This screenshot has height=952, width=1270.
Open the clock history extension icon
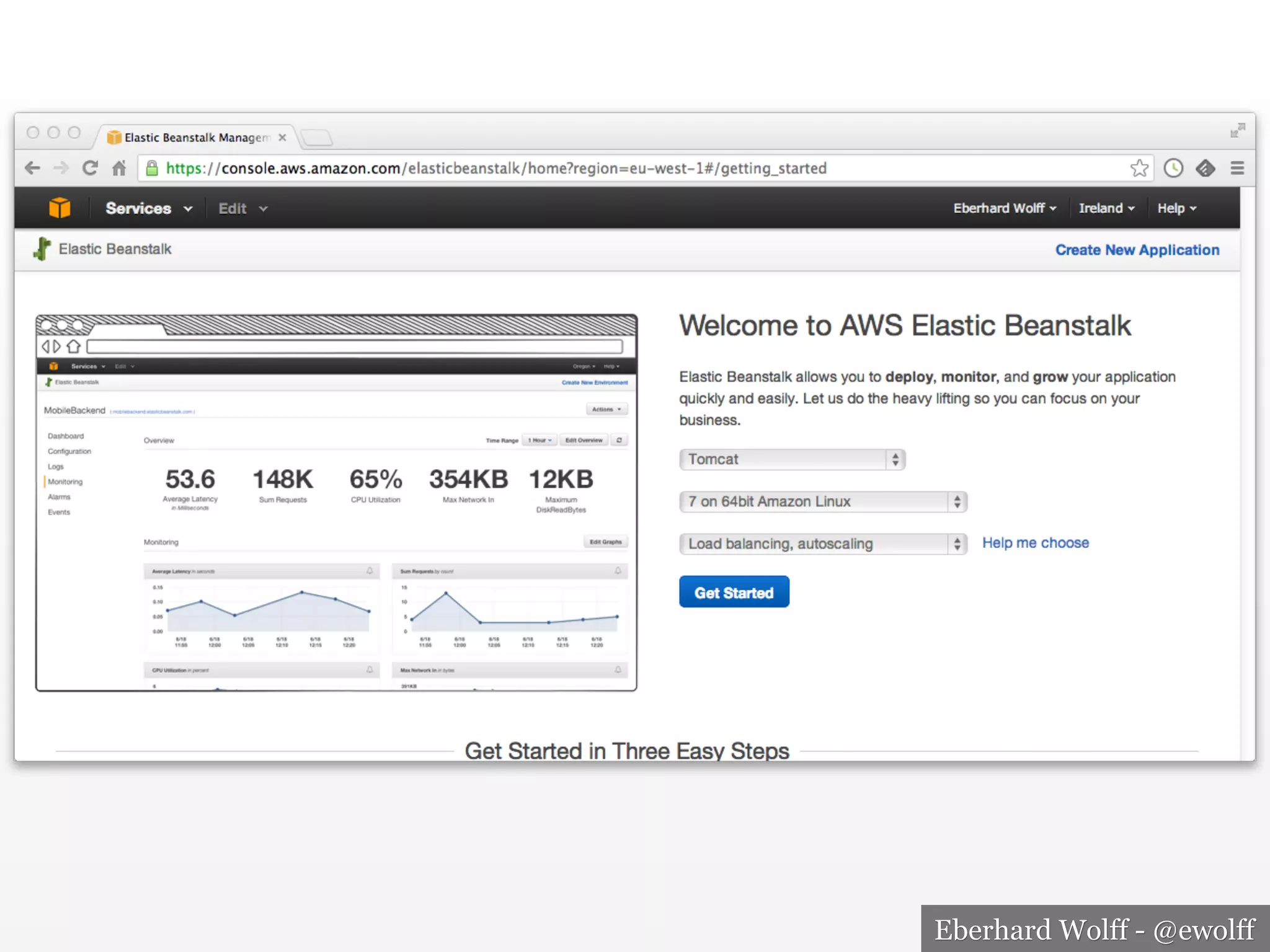coord(1173,168)
